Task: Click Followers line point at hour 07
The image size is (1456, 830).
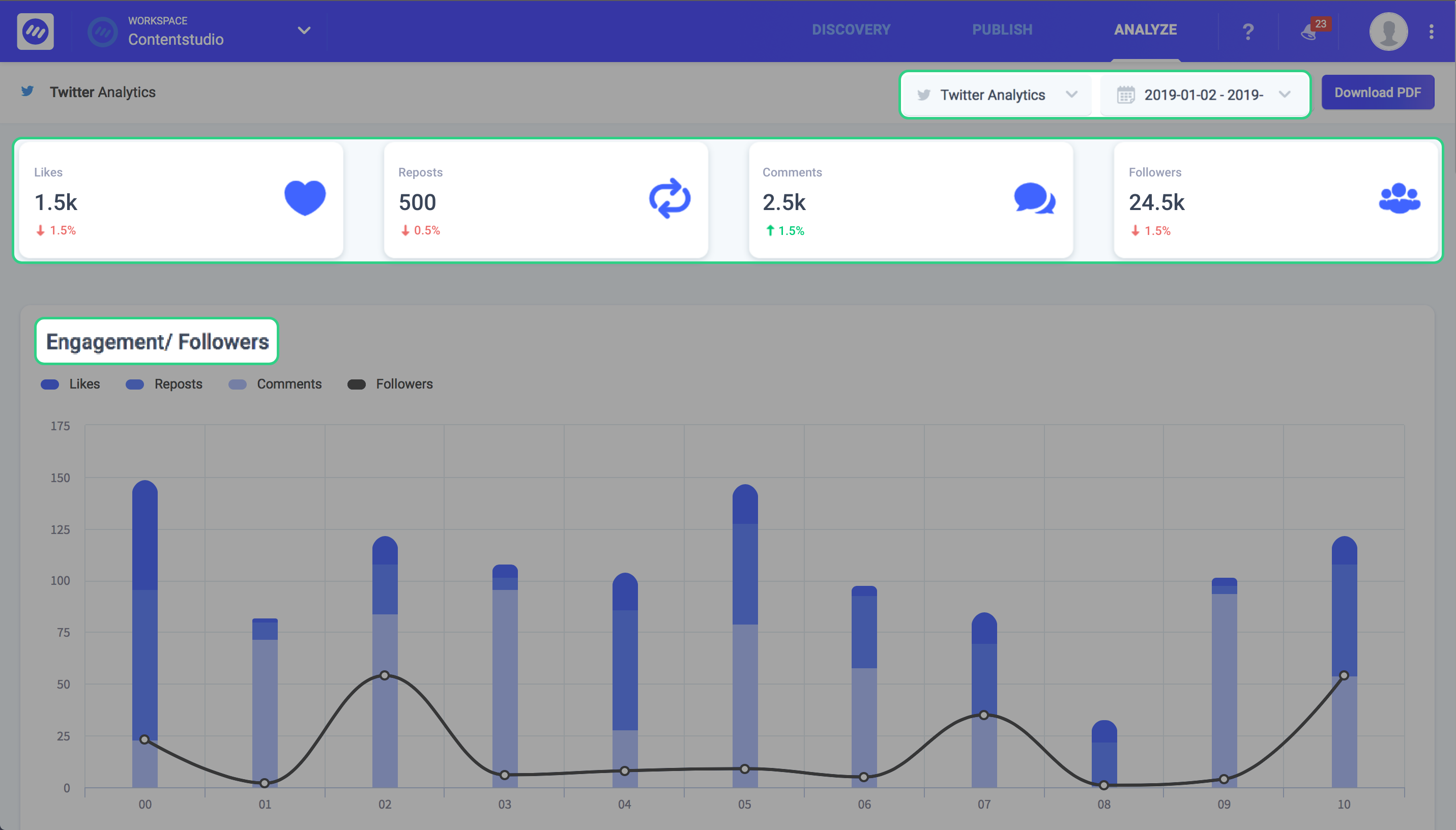Action: click(984, 715)
